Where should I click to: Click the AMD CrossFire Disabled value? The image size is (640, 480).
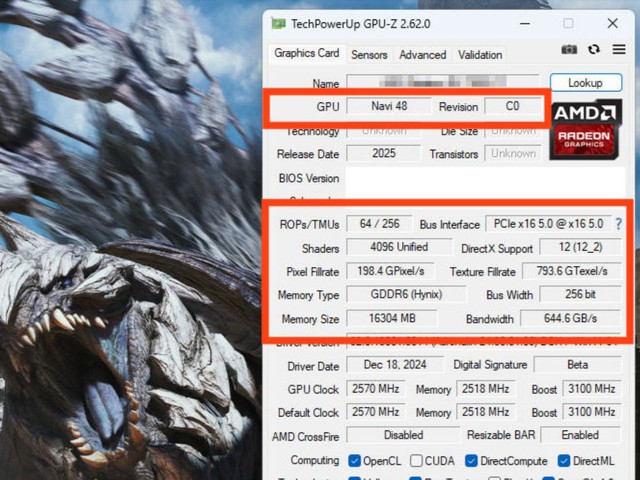[403, 435]
